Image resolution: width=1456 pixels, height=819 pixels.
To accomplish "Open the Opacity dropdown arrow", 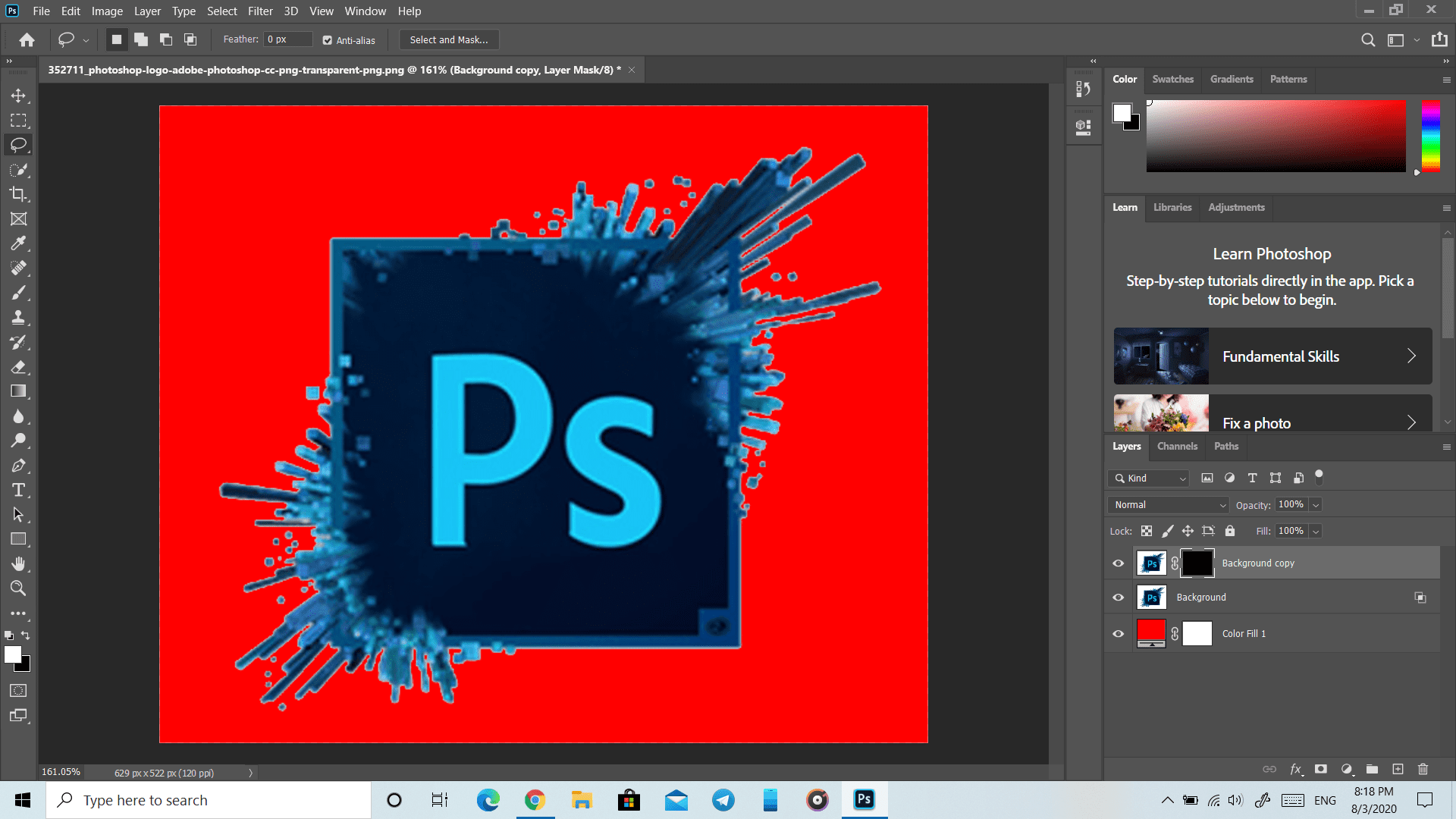I will tap(1316, 505).
